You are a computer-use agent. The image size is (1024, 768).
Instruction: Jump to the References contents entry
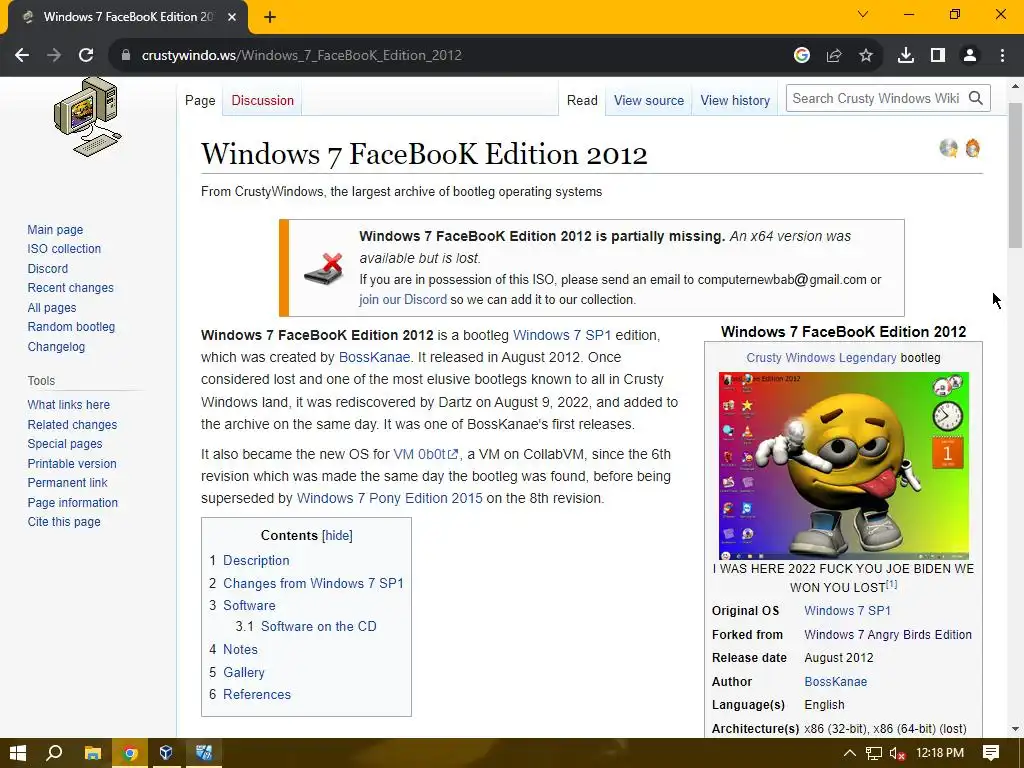point(257,695)
